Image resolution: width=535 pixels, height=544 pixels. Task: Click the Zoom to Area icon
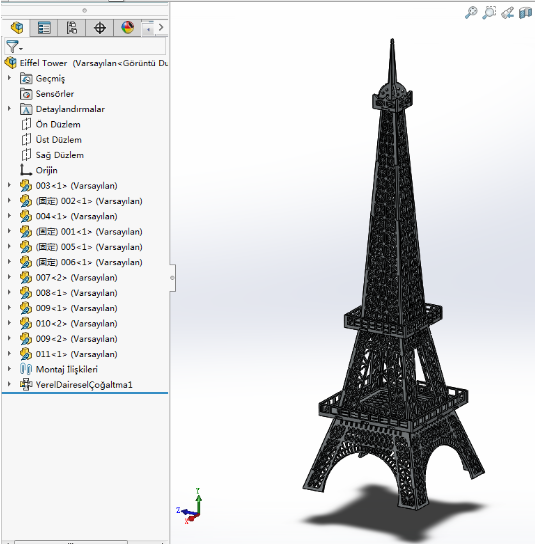[x=489, y=12]
